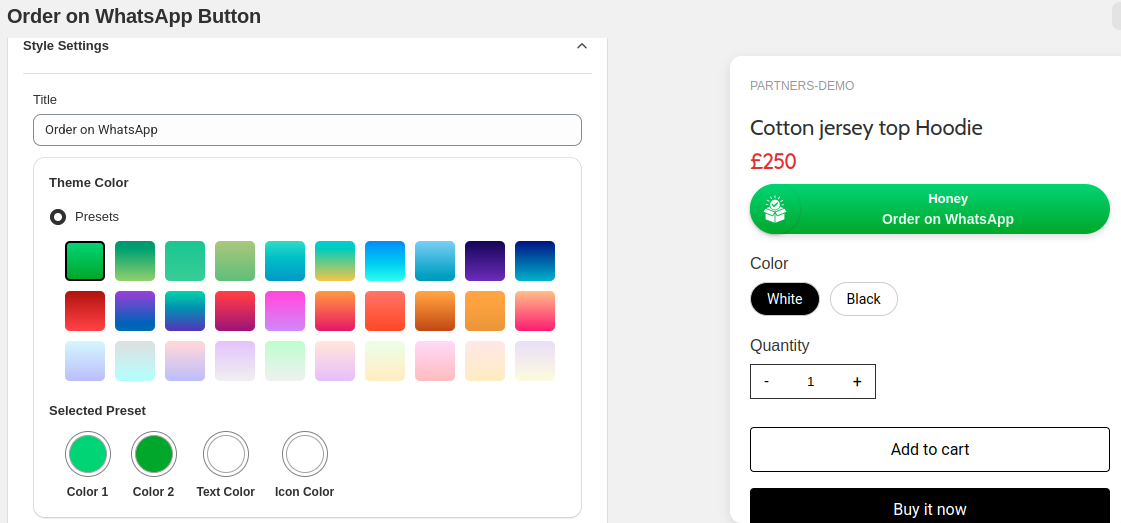This screenshot has height=523, width=1121.
Task: Pick the dark red gradient preset
Action: pos(85,311)
